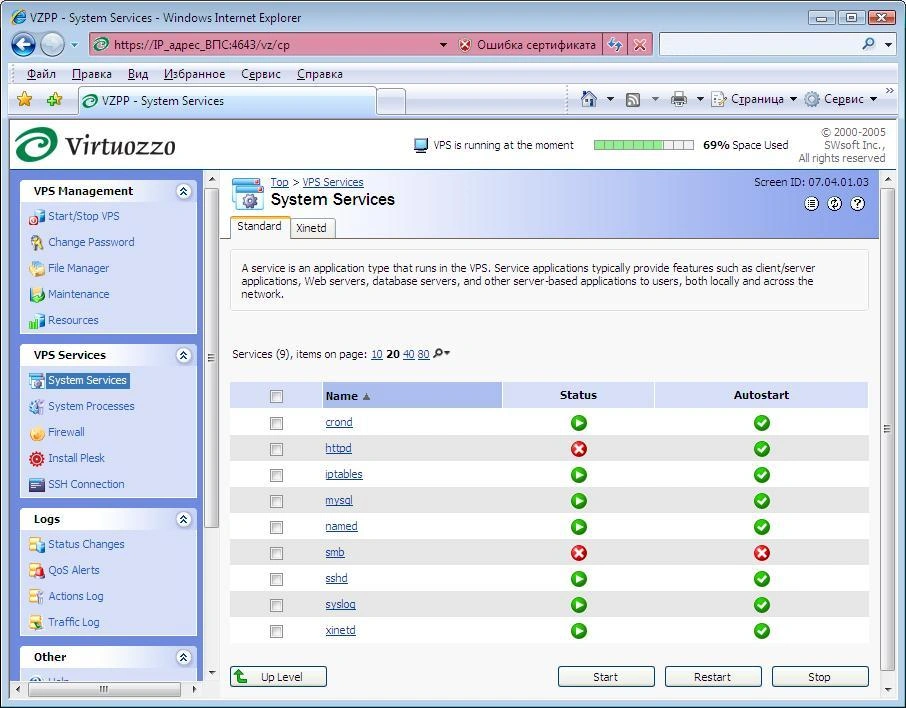Check the mysql service checkbox

pos(276,501)
